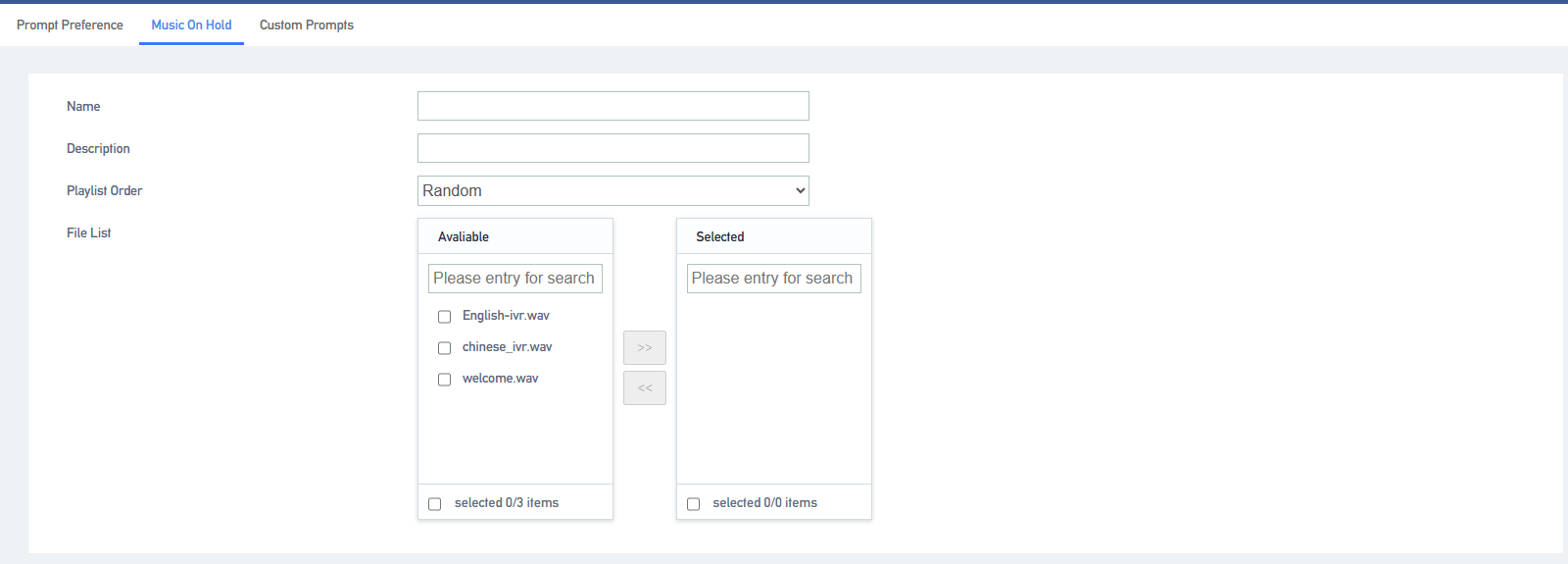Click the Avaliable panel header
1568x564 pixels.
pyautogui.click(x=515, y=236)
